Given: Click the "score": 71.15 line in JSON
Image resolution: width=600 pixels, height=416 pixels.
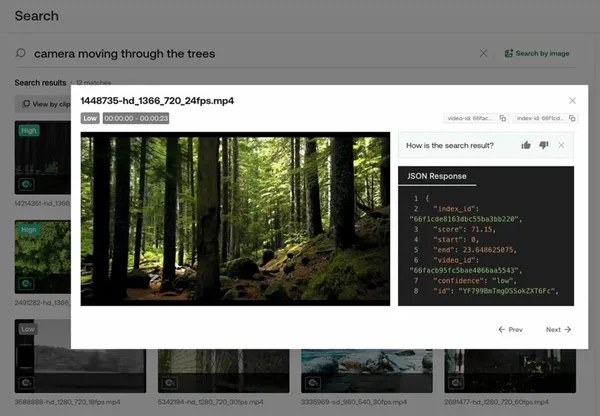Looking at the screenshot, I should pyautogui.click(x=464, y=229).
